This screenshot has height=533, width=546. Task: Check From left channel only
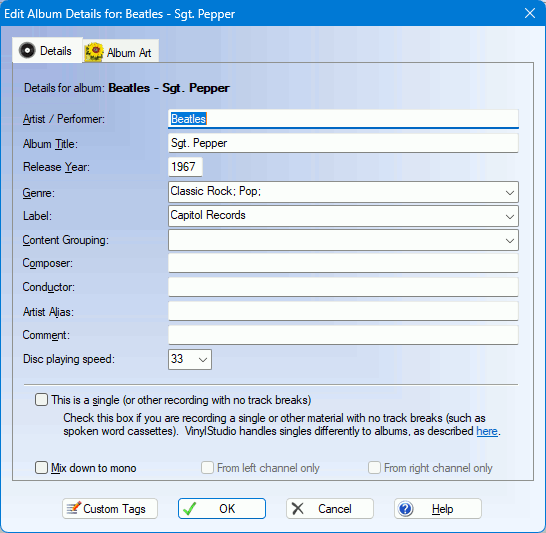(207, 468)
